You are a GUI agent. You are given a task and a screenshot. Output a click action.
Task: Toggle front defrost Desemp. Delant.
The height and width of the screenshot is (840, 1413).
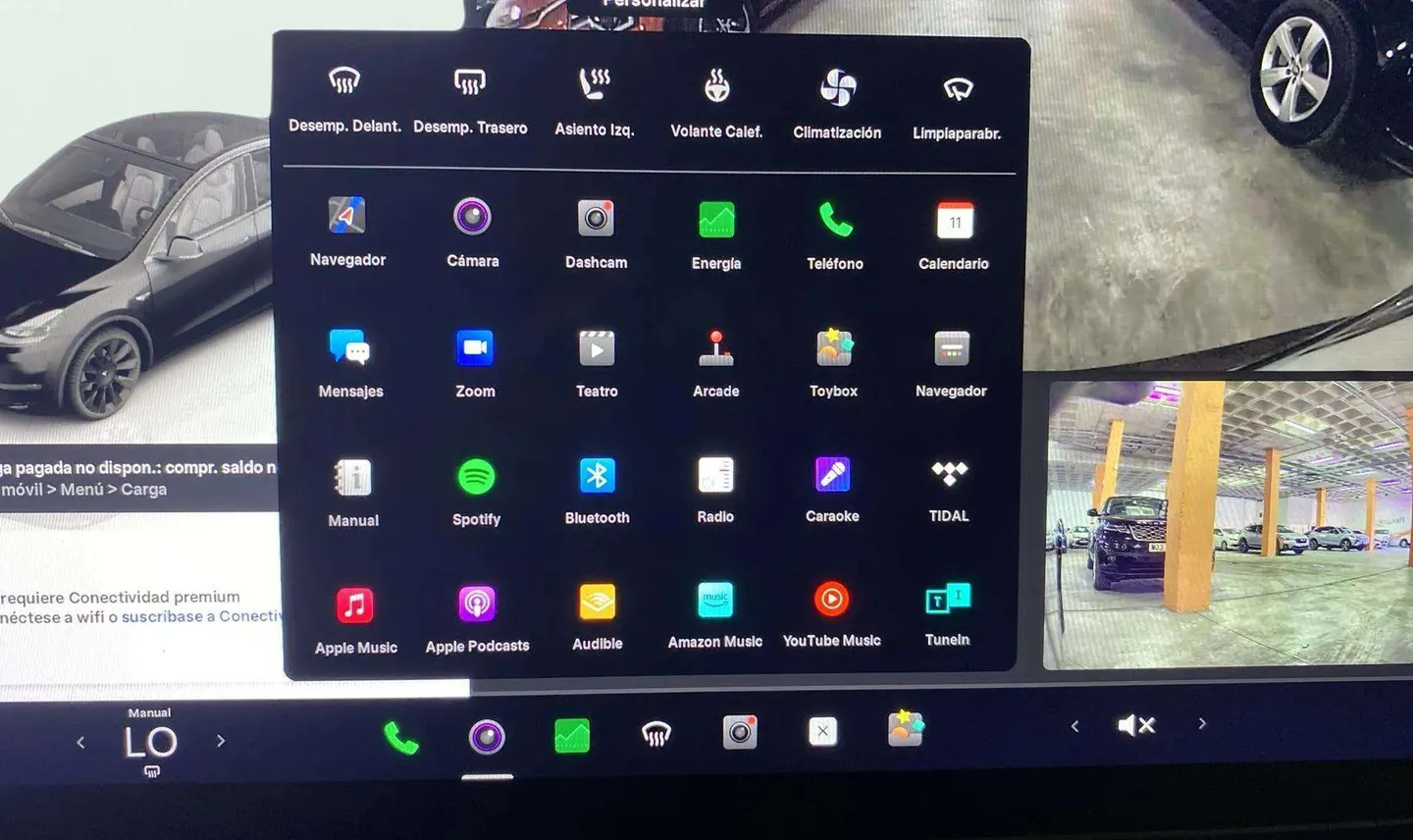coord(344,82)
